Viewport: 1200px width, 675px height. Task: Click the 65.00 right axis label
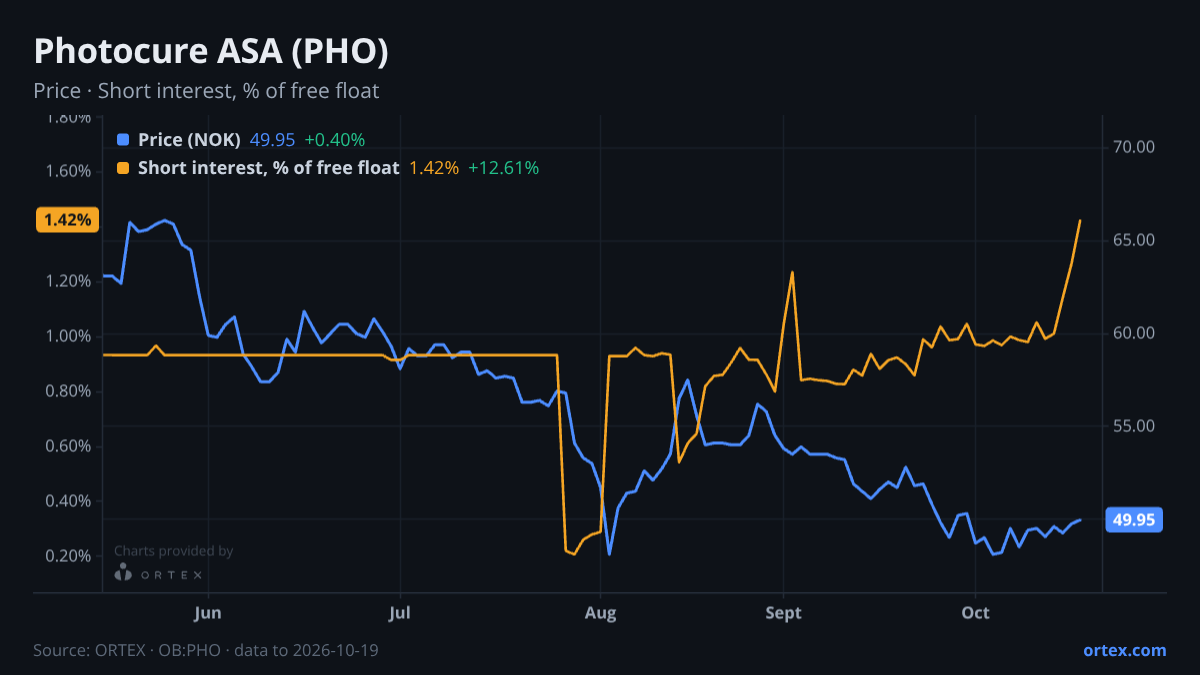[1134, 240]
